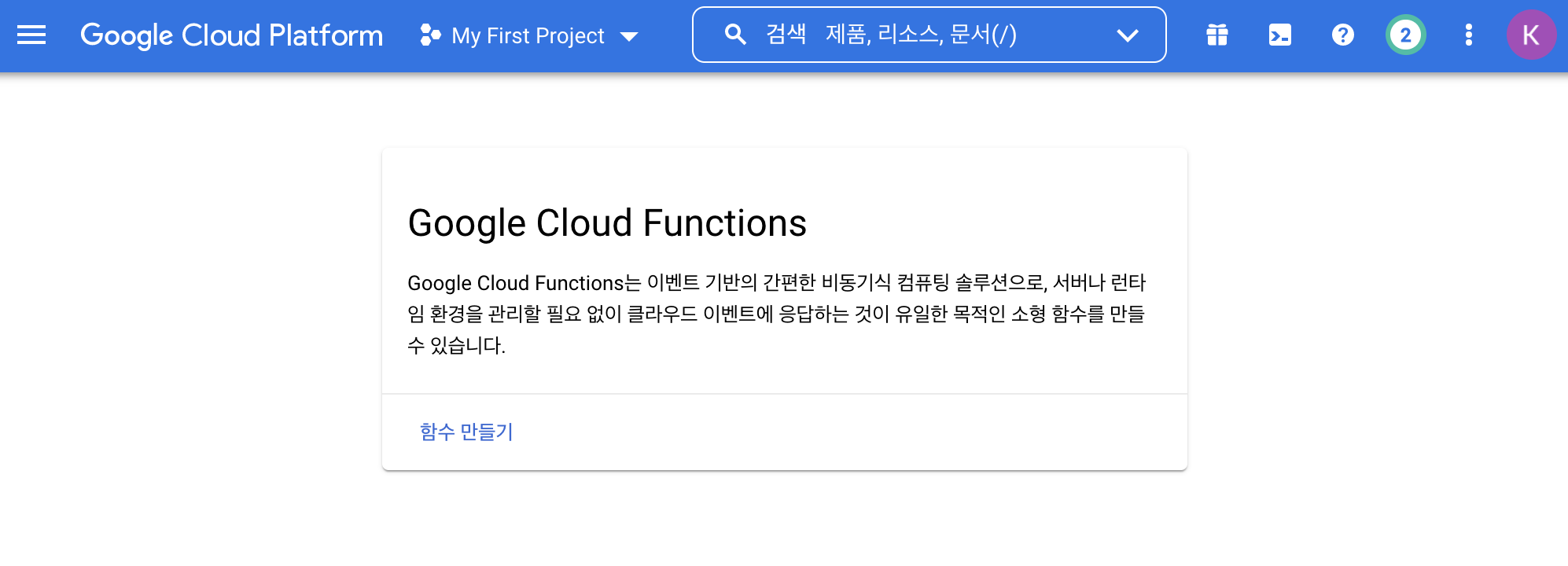Open the My First Project selector

(528, 35)
